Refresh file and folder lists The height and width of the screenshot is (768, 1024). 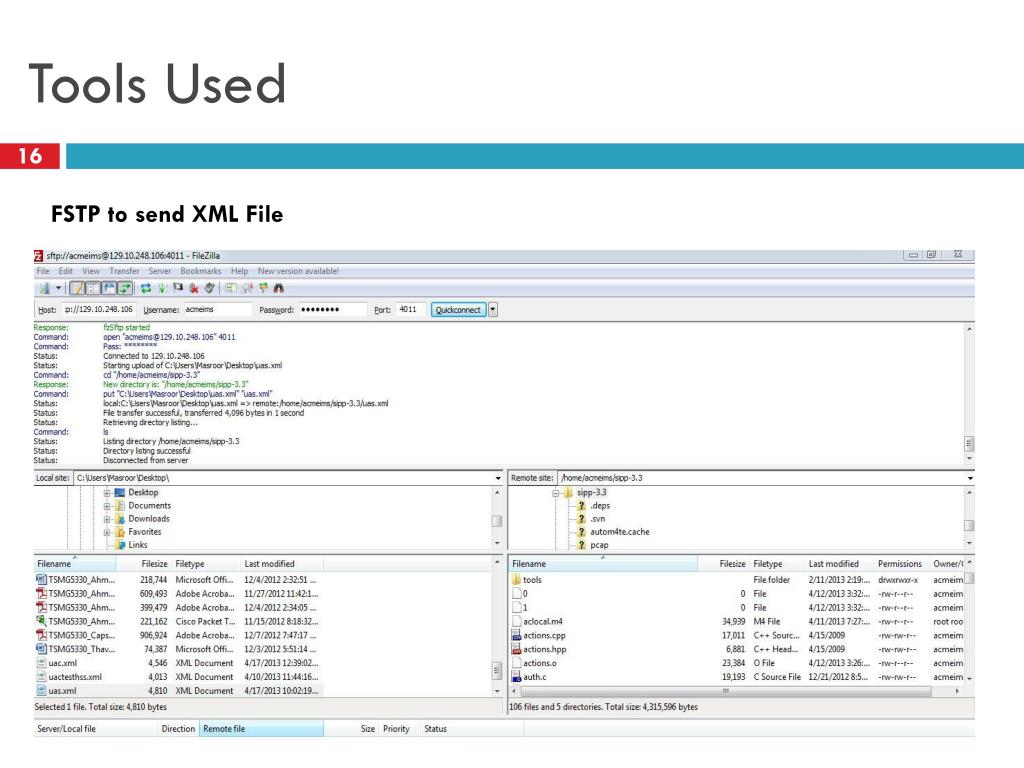(146, 288)
